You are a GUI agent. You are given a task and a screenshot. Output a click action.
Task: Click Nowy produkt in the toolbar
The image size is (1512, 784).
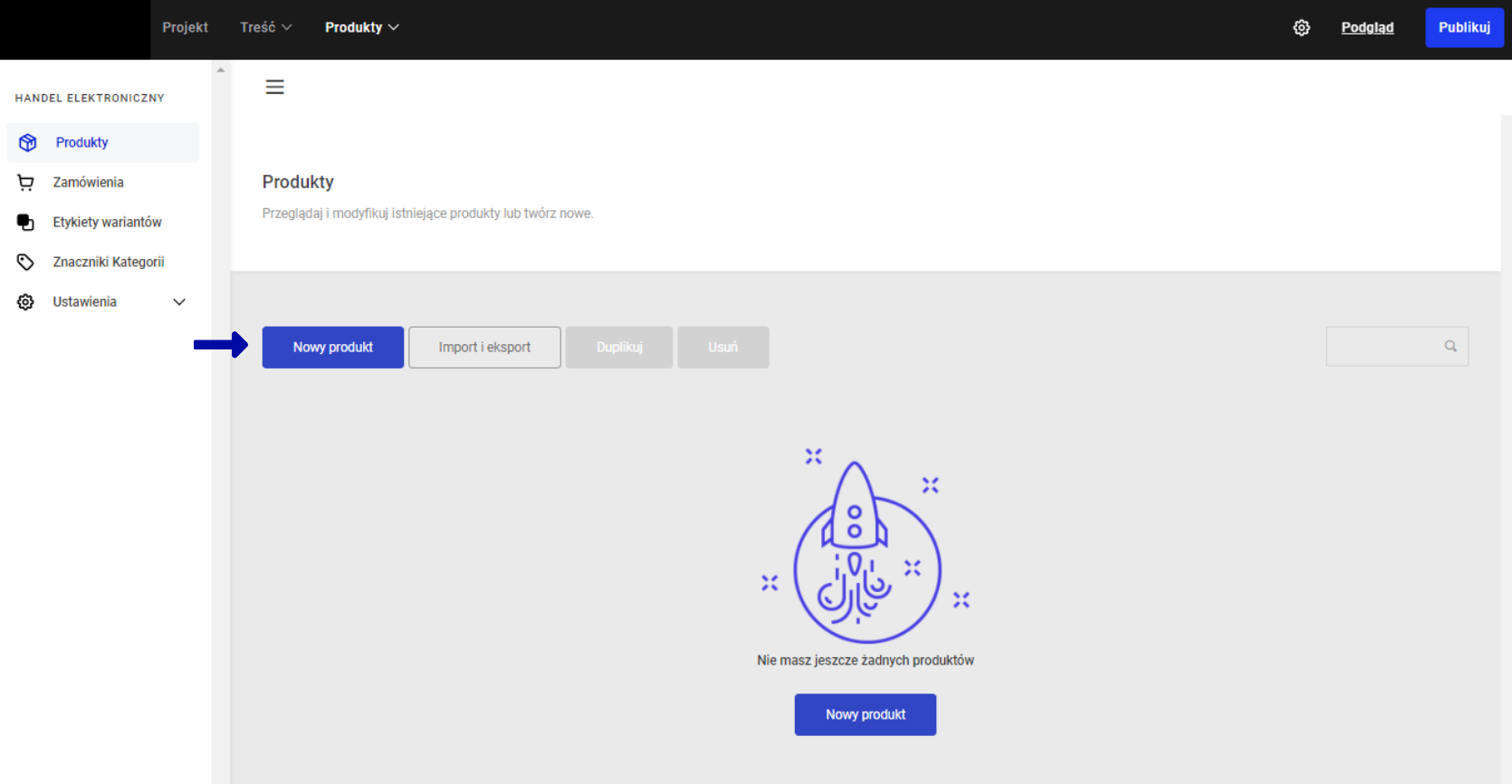pos(333,348)
